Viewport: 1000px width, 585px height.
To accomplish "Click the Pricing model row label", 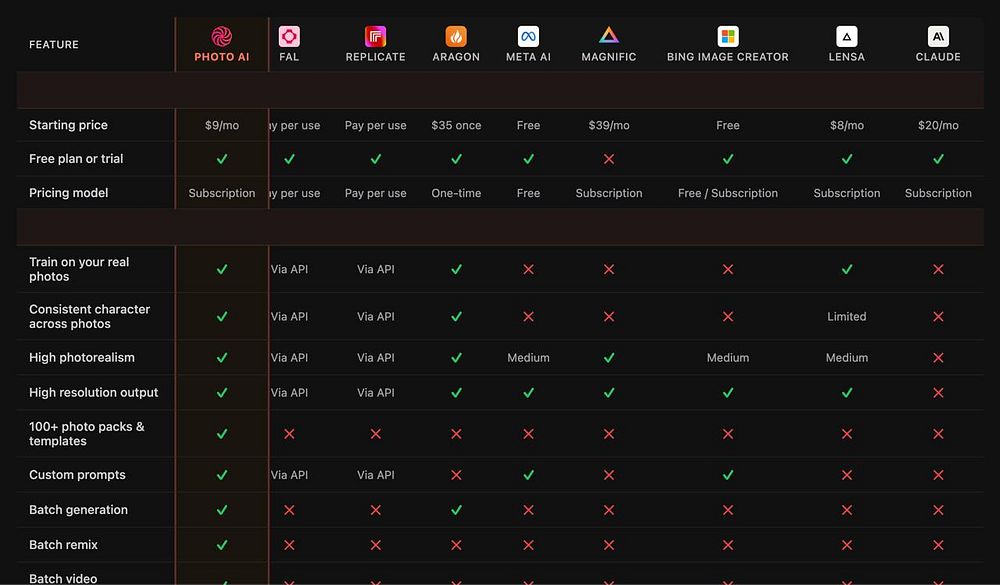I will click(x=68, y=193).
